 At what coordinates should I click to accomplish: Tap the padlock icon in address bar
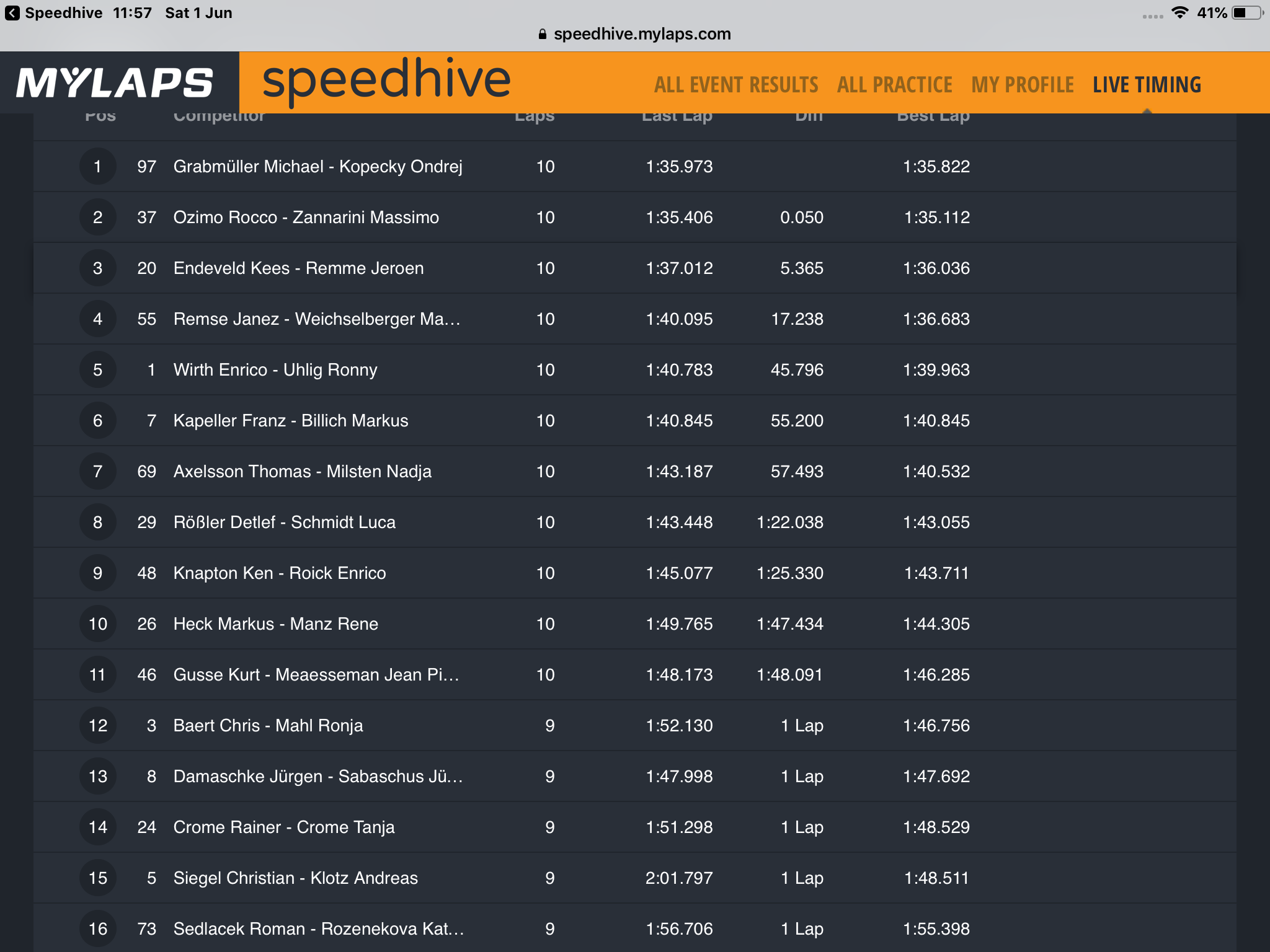click(x=543, y=34)
